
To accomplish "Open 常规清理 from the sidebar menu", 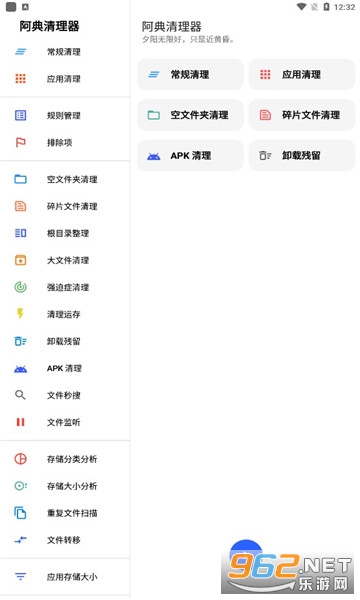I will click(x=65, y=52).
